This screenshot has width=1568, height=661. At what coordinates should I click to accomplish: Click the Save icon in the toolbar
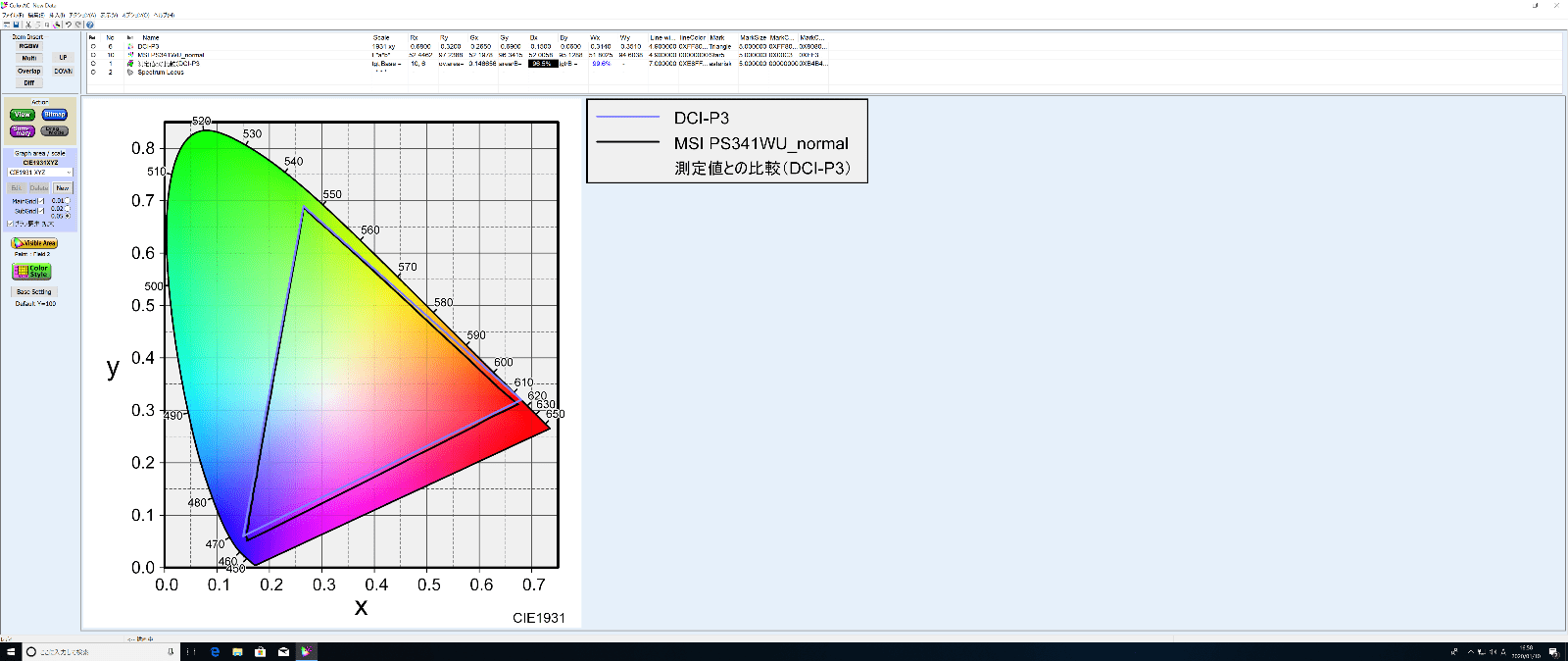(x=16, y=25)
